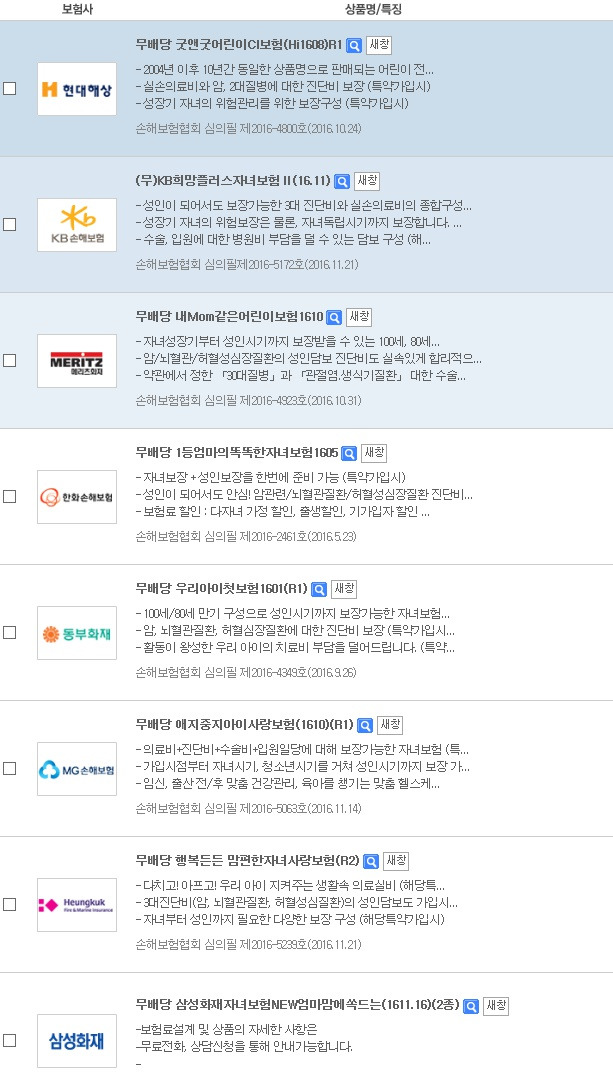Click the 한화손해보험 company logo

77,496
